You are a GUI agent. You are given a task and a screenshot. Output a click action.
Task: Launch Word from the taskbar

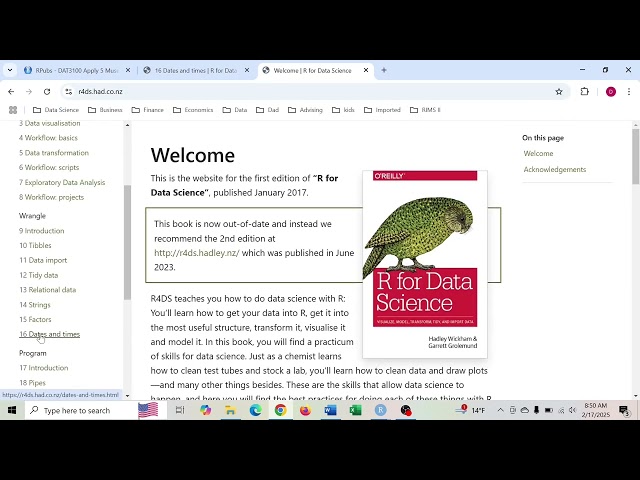click(330, 410)
